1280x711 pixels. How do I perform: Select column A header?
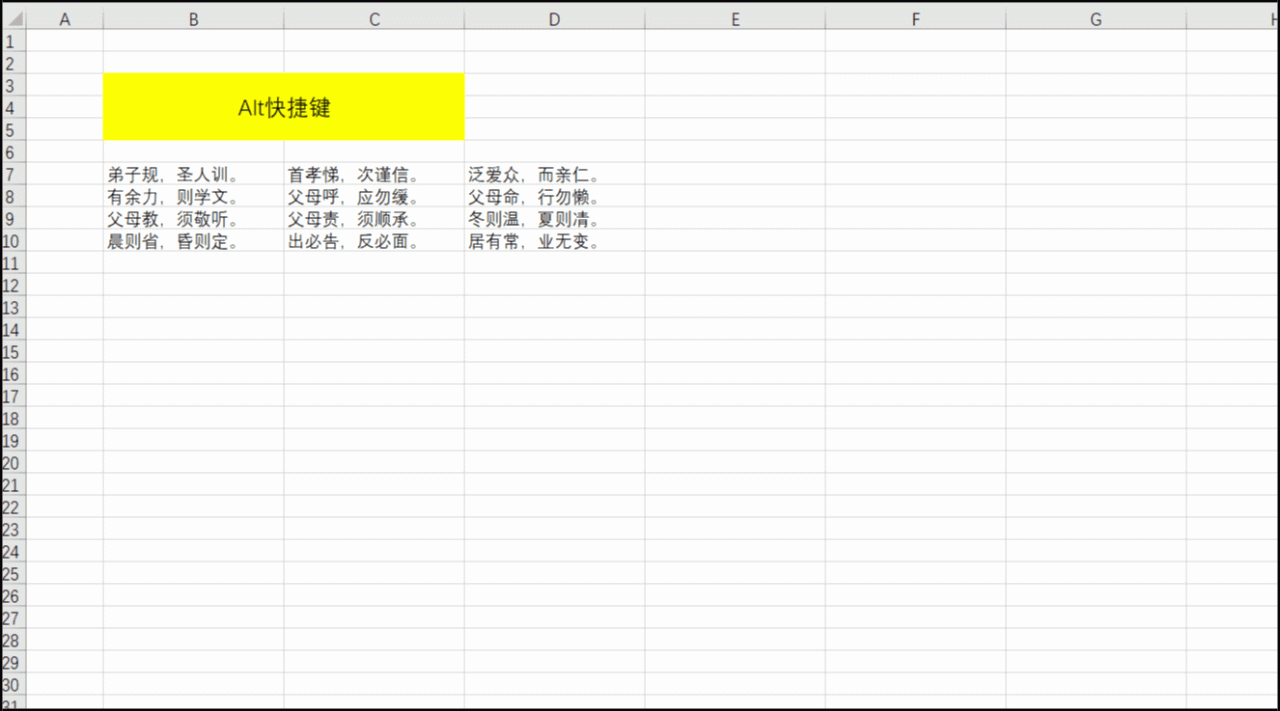click(x=65, y=20)
